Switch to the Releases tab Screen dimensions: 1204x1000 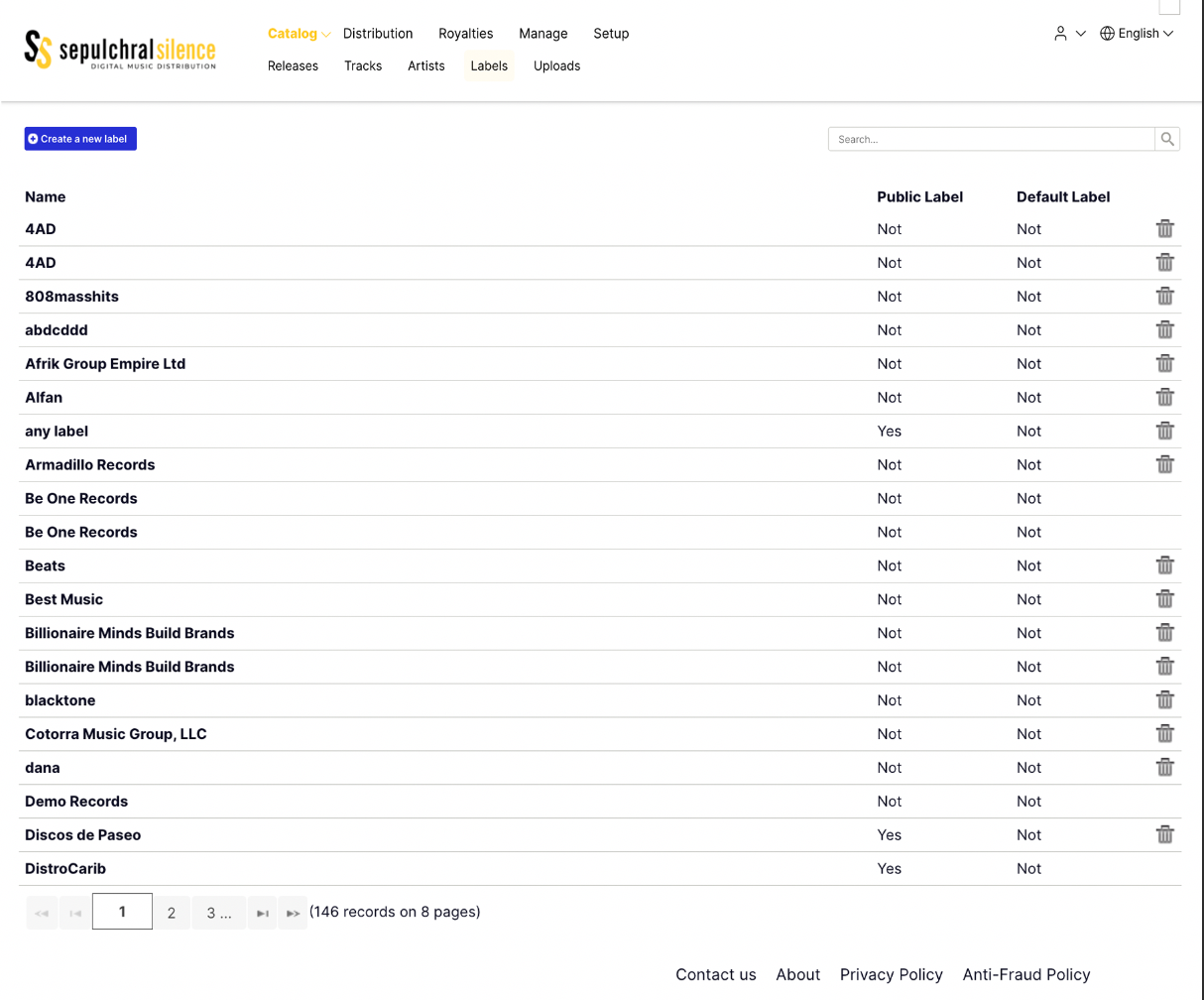tap(293, 66)
